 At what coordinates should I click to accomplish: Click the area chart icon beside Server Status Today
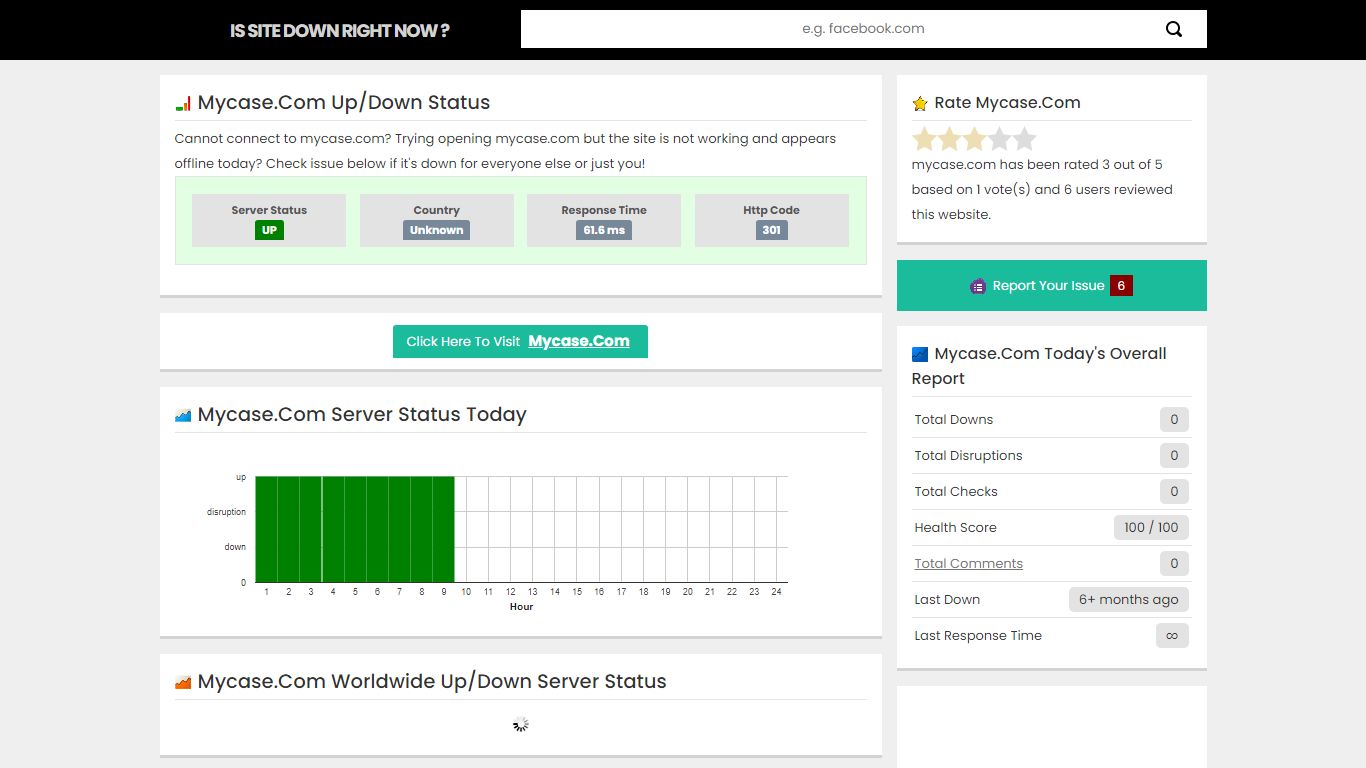pos(183,415)
